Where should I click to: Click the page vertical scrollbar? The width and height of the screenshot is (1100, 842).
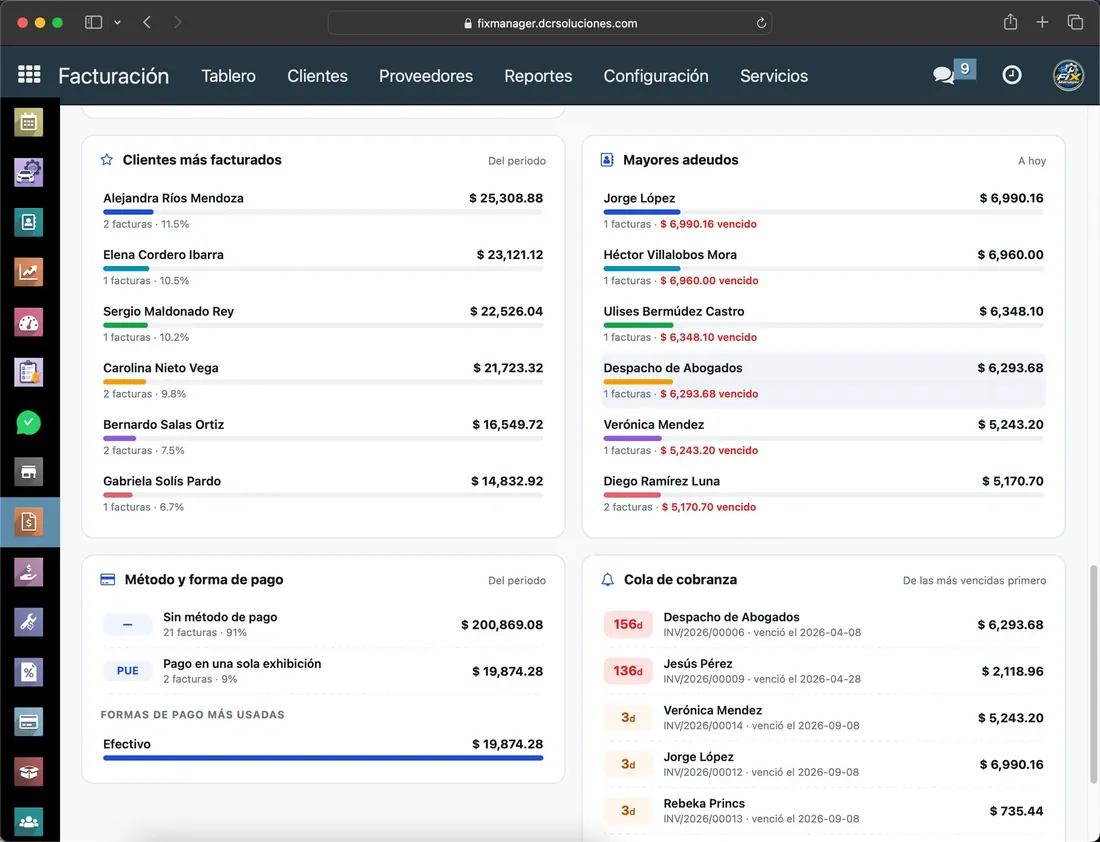click(1094, 674)
